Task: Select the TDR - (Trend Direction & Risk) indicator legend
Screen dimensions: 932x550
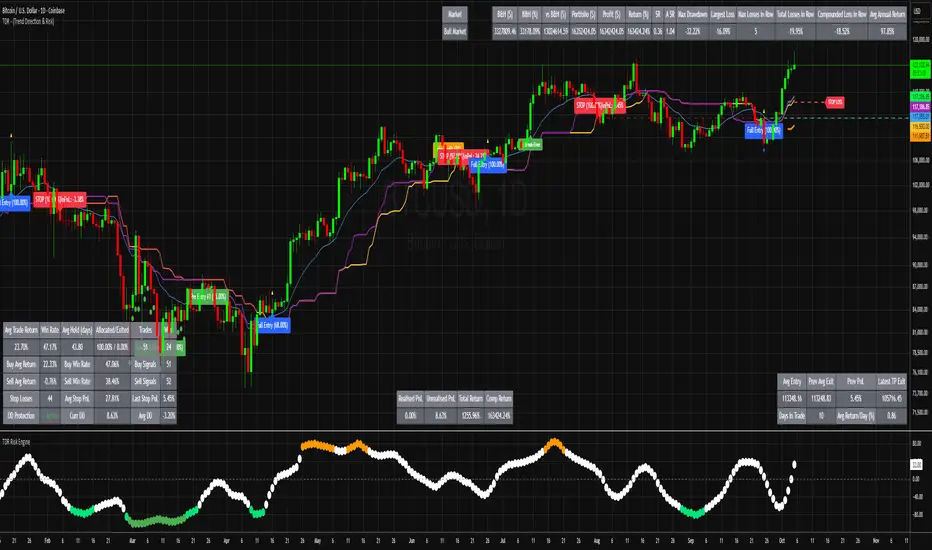Action: point(28,21)
